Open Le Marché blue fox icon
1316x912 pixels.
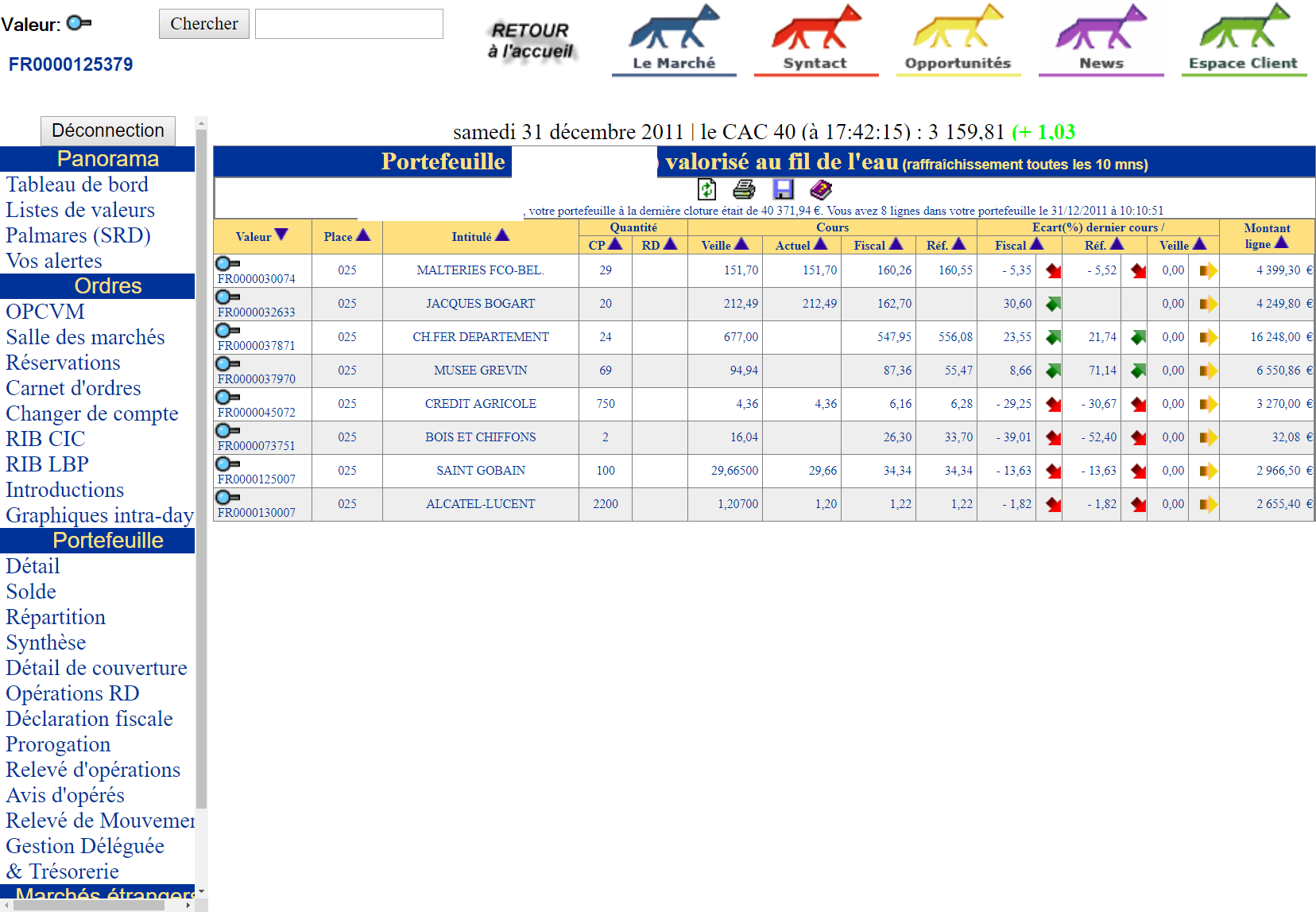(x=674, y=39)
